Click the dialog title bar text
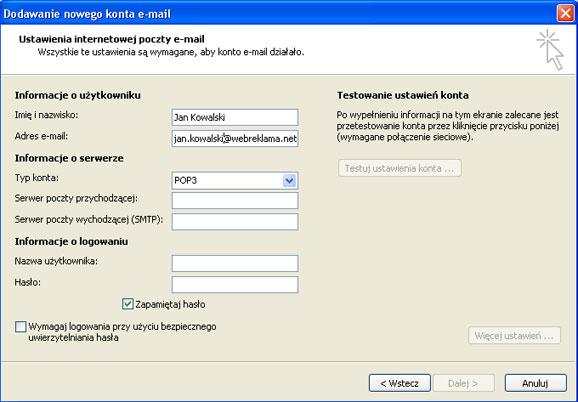The width and height of the screenshot is (578, 402). pos(87,14)
